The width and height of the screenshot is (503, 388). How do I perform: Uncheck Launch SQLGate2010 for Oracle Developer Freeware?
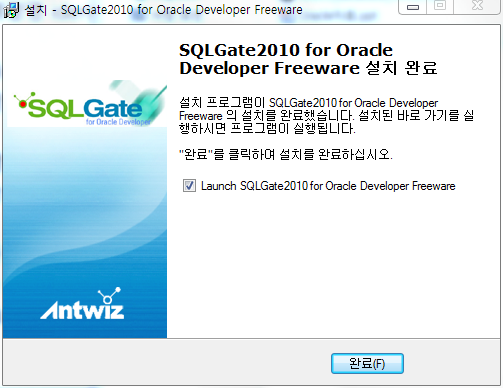click(189, 186)
